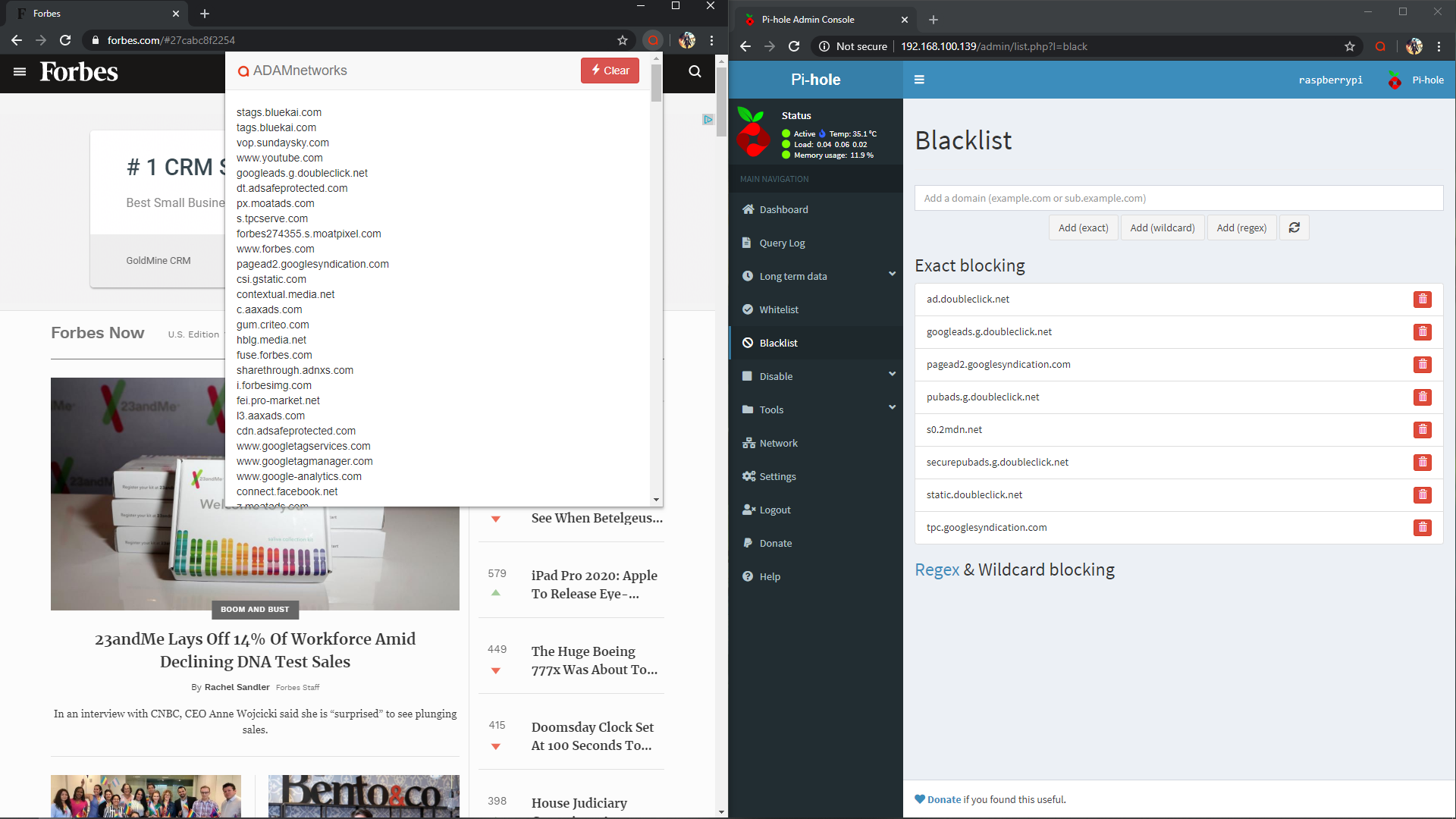
Task: Open Doomsday Clock article link
Action: (592, 736)
